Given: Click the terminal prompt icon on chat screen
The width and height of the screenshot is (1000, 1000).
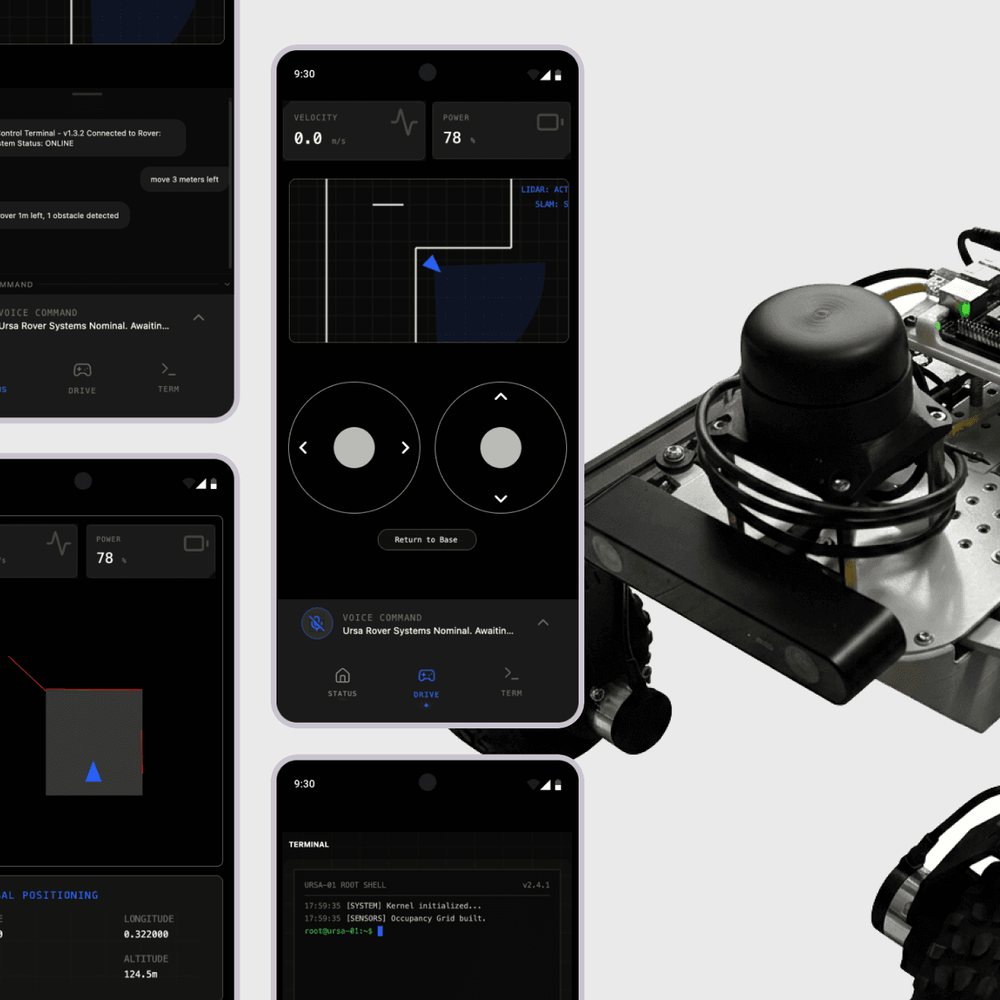Looking at the screenshot, I should point(168,369).
